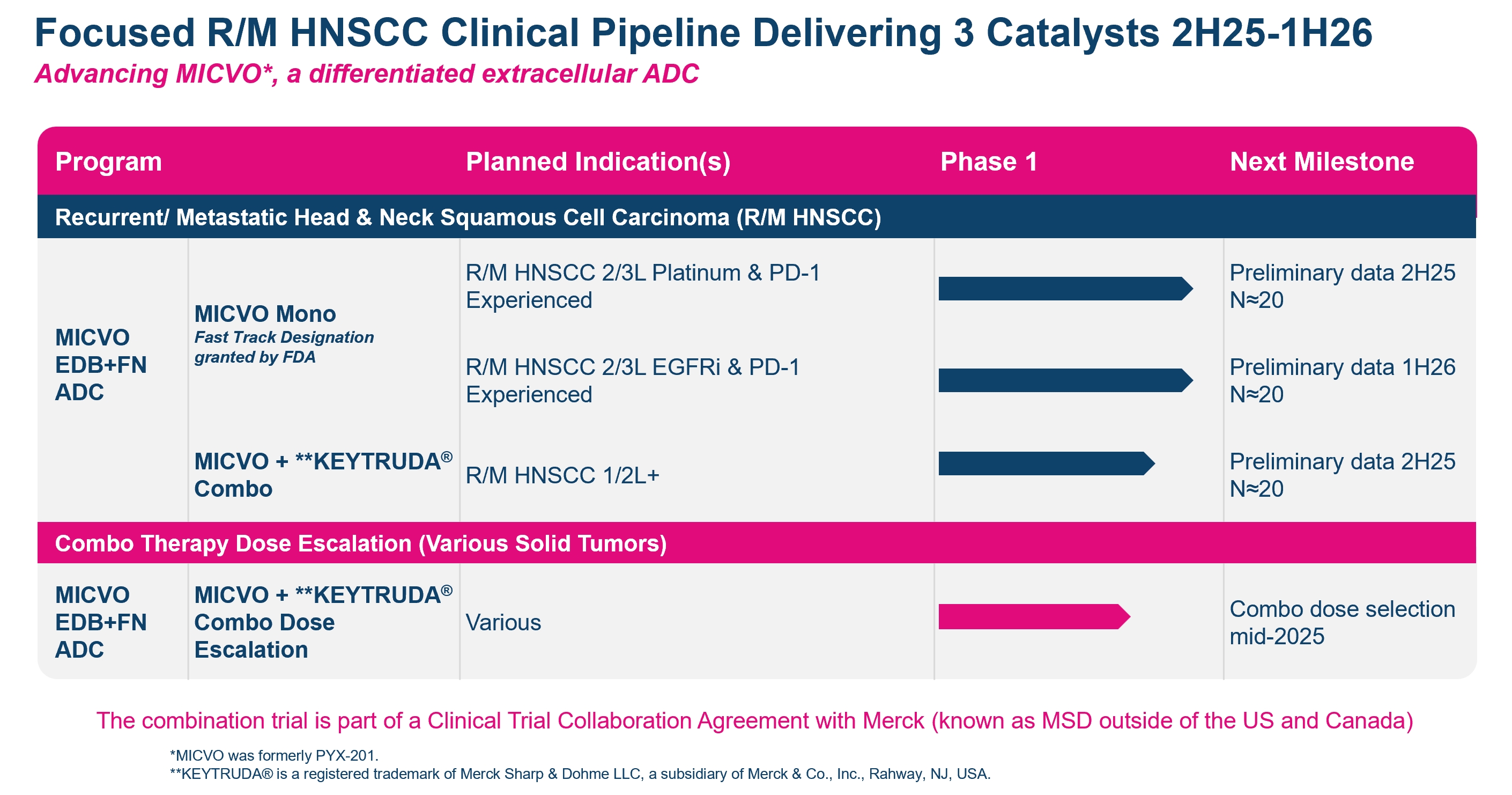This screenshot has width=1512, height=795.
Task: Click 'Fast Track Designation granted by FDA' text
Action: click(x=284, y=347)
